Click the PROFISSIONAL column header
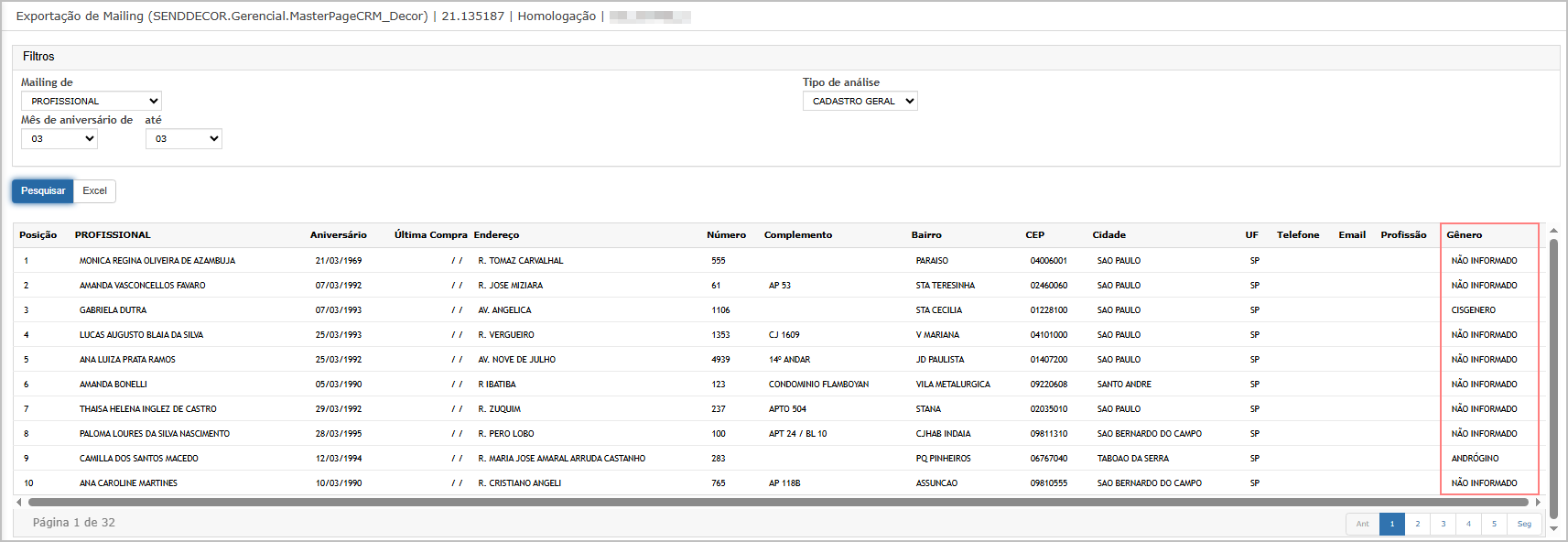Screen dimensions: 1568x542 (113, 235)
